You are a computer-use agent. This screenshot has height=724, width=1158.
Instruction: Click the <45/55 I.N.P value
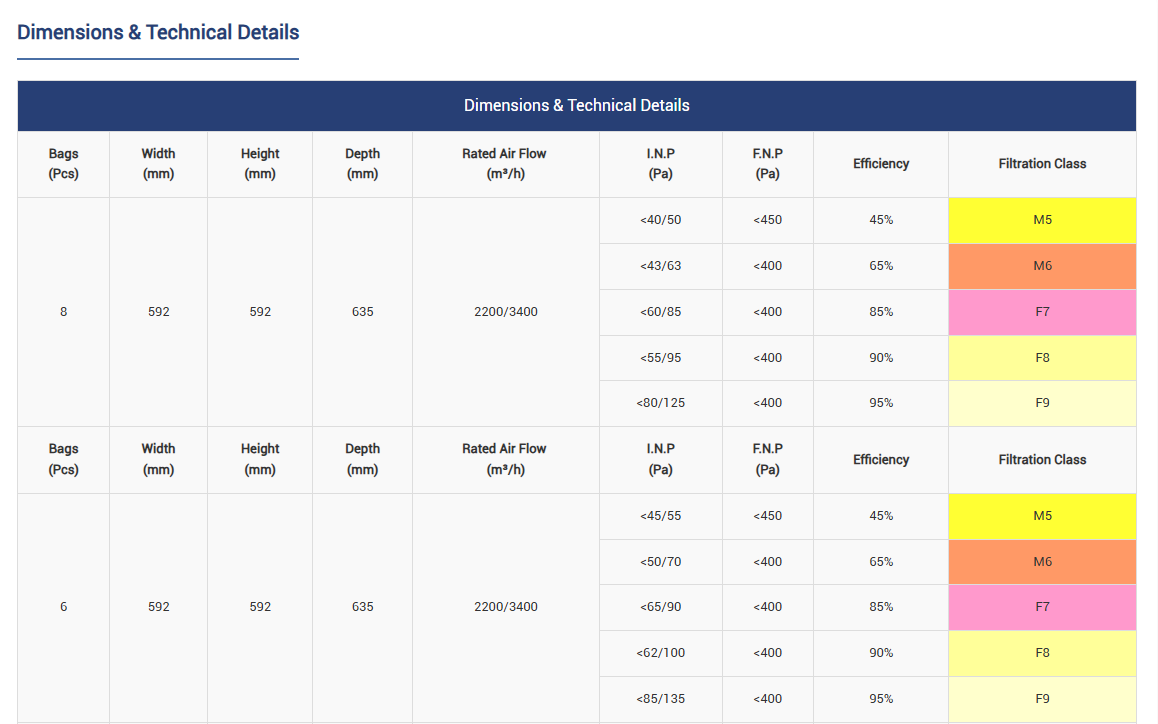pyautogui.click(x=660, y=516)
